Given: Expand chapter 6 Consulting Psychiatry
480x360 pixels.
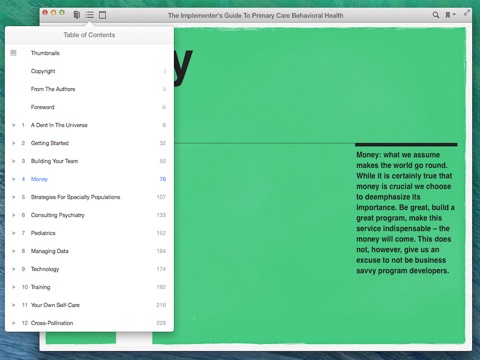Looking at the screenshot, I should pos(14,215).
